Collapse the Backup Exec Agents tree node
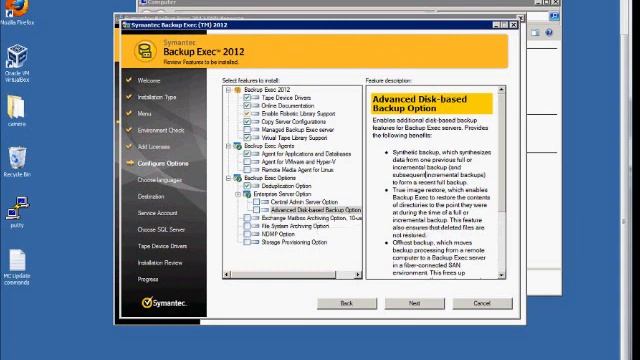 pyautogui.click(x=229, y=146)
